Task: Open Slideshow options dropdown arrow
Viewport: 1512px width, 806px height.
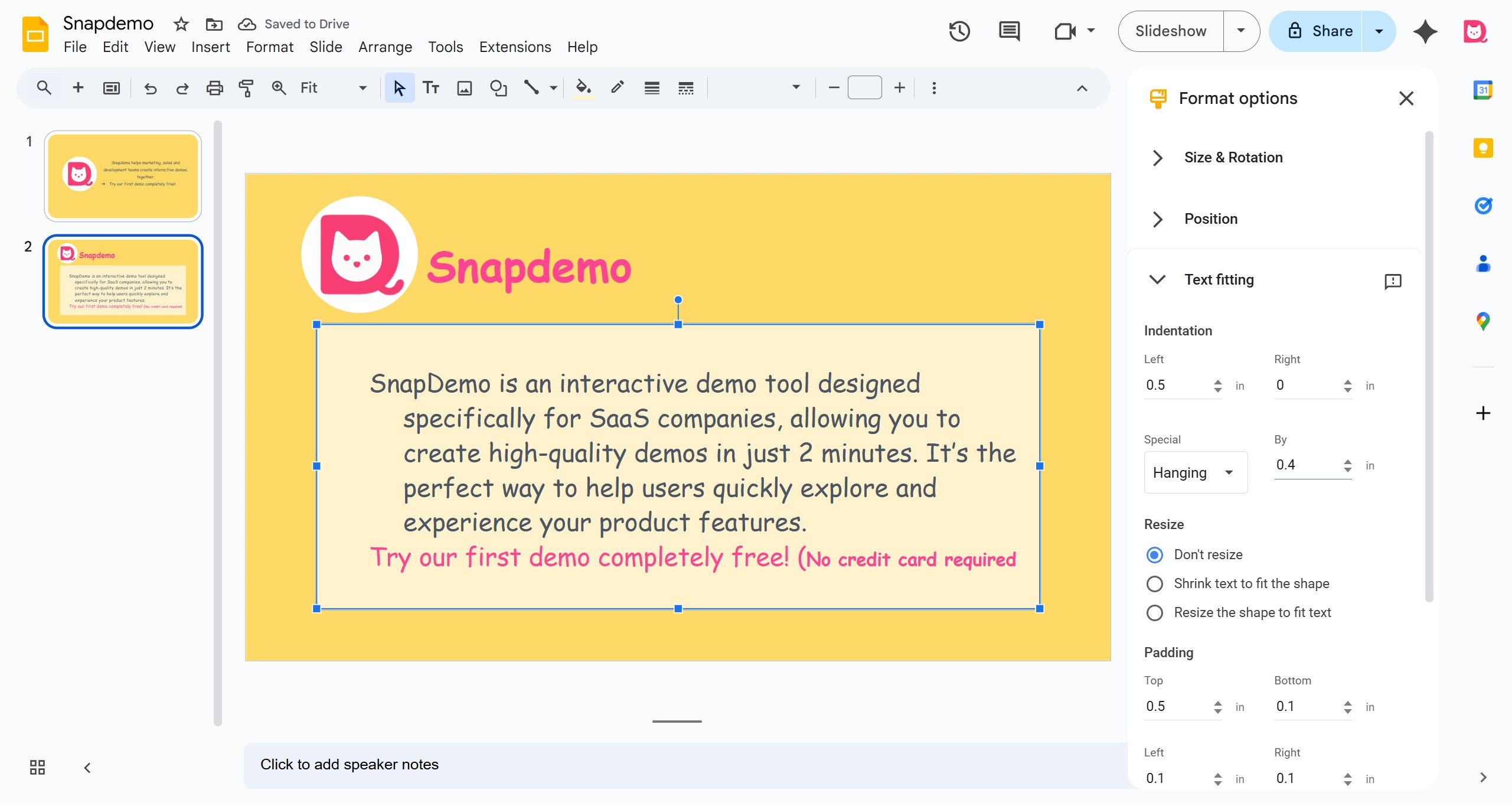Action: point(1240,31)
